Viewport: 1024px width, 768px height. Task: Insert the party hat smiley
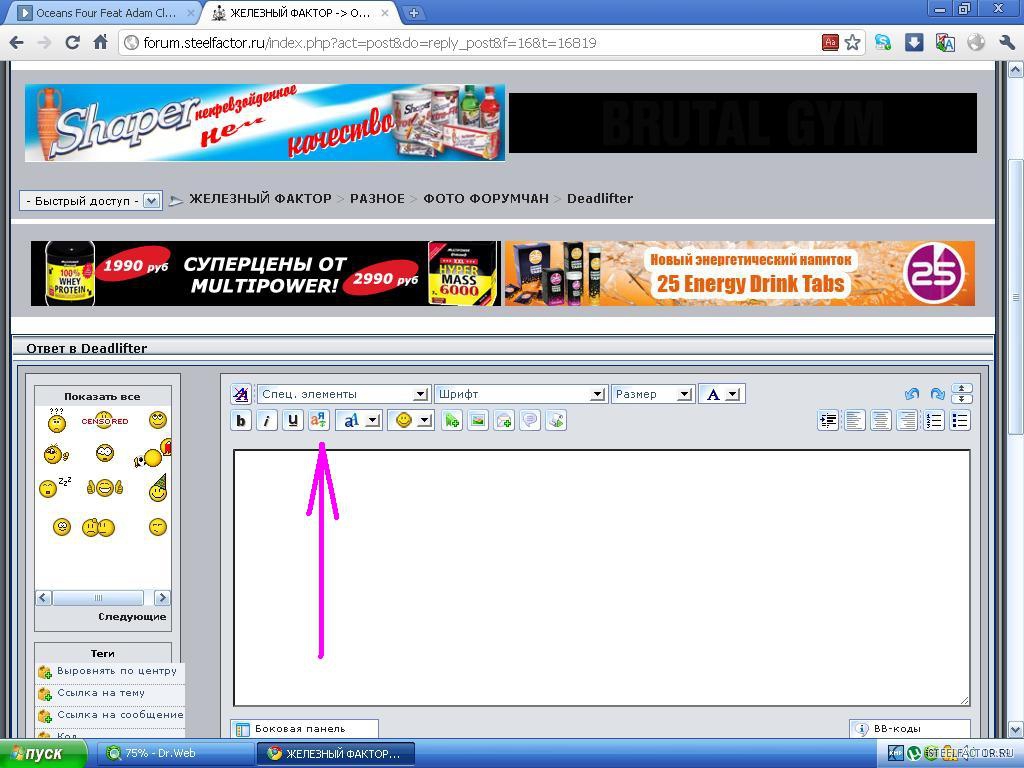(x=157, y=488)
